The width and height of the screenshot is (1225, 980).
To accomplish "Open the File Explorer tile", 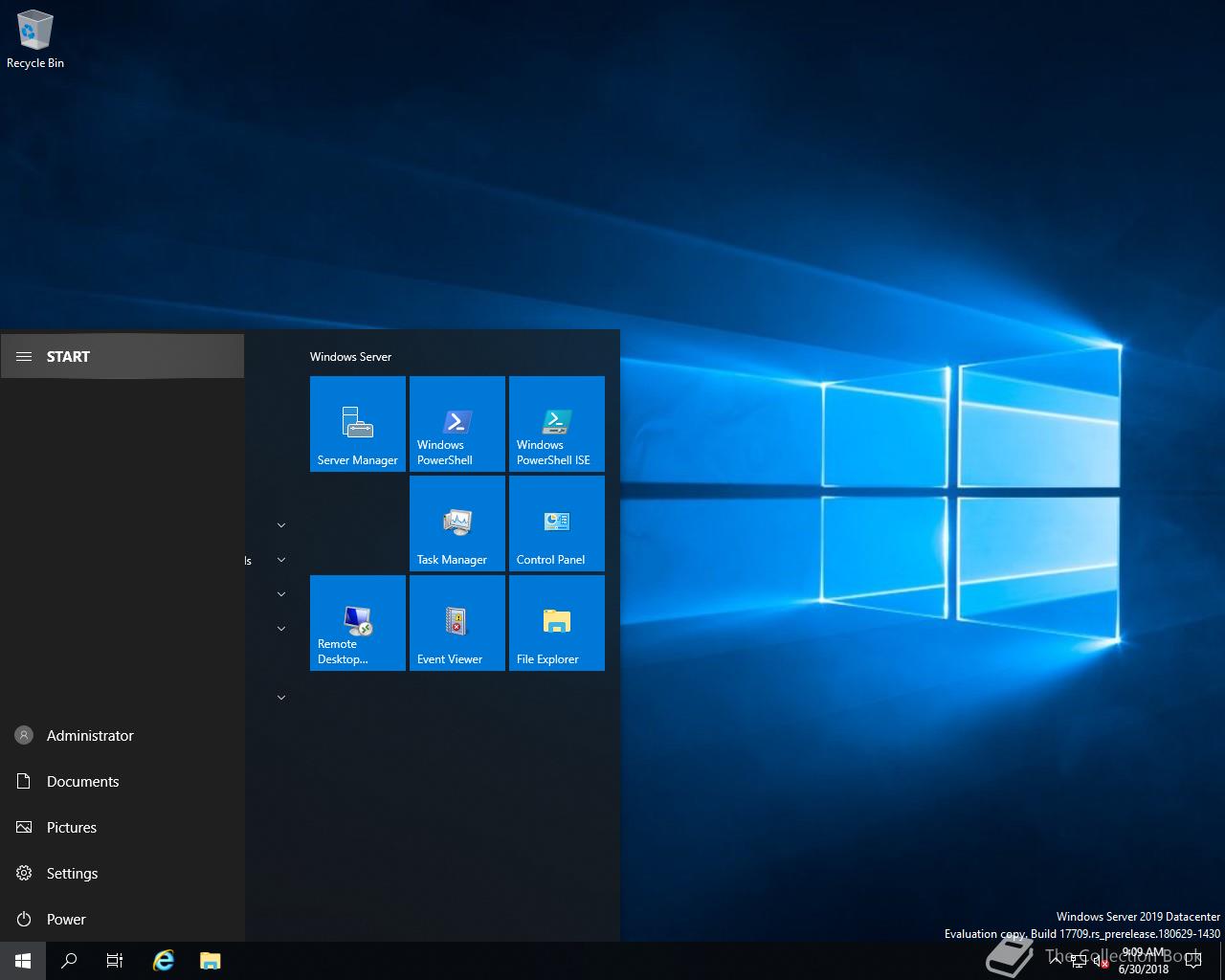I will [557, 623].
